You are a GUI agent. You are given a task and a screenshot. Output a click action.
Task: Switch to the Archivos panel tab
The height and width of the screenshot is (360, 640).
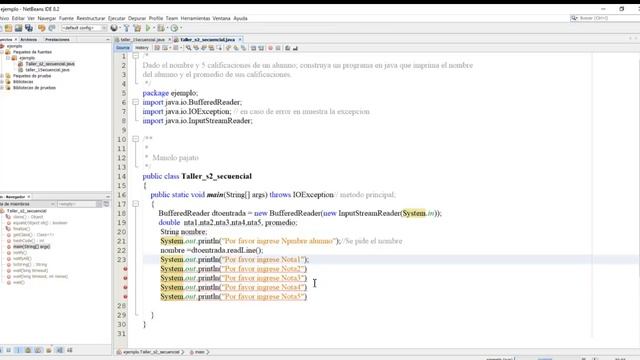click(29, 40)
